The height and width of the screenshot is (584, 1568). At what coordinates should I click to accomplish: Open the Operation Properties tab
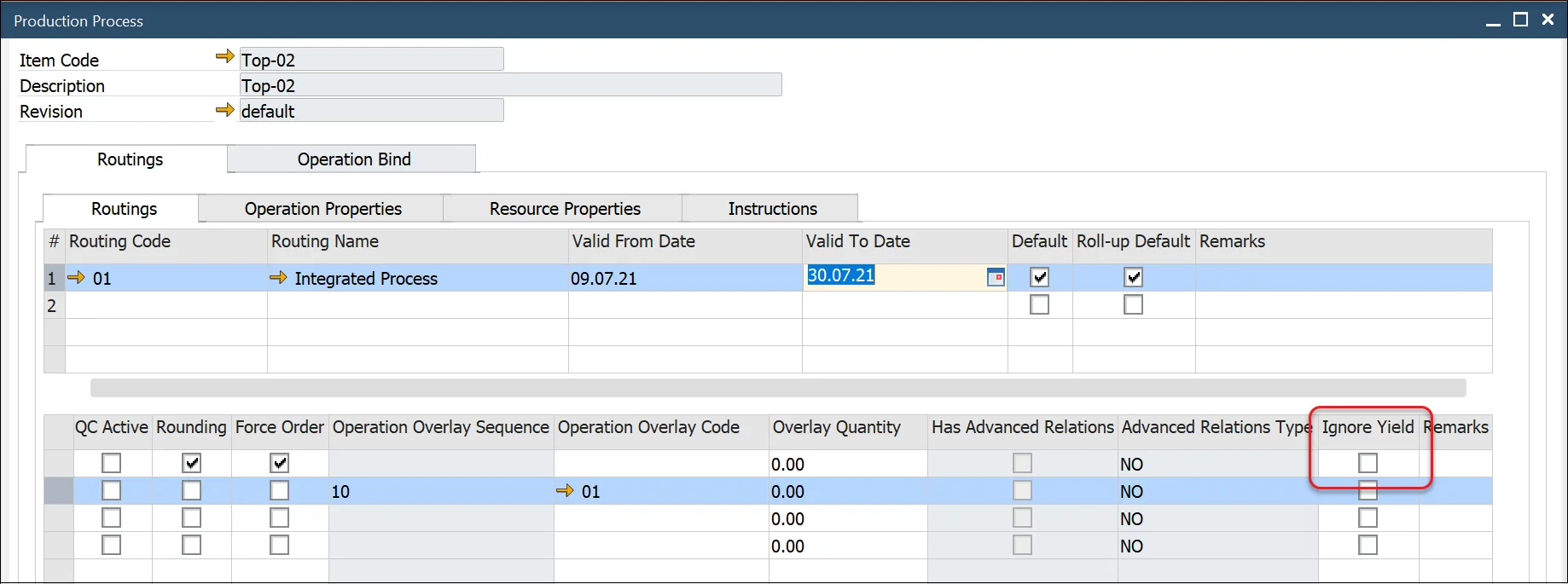[x=322, y=209]
